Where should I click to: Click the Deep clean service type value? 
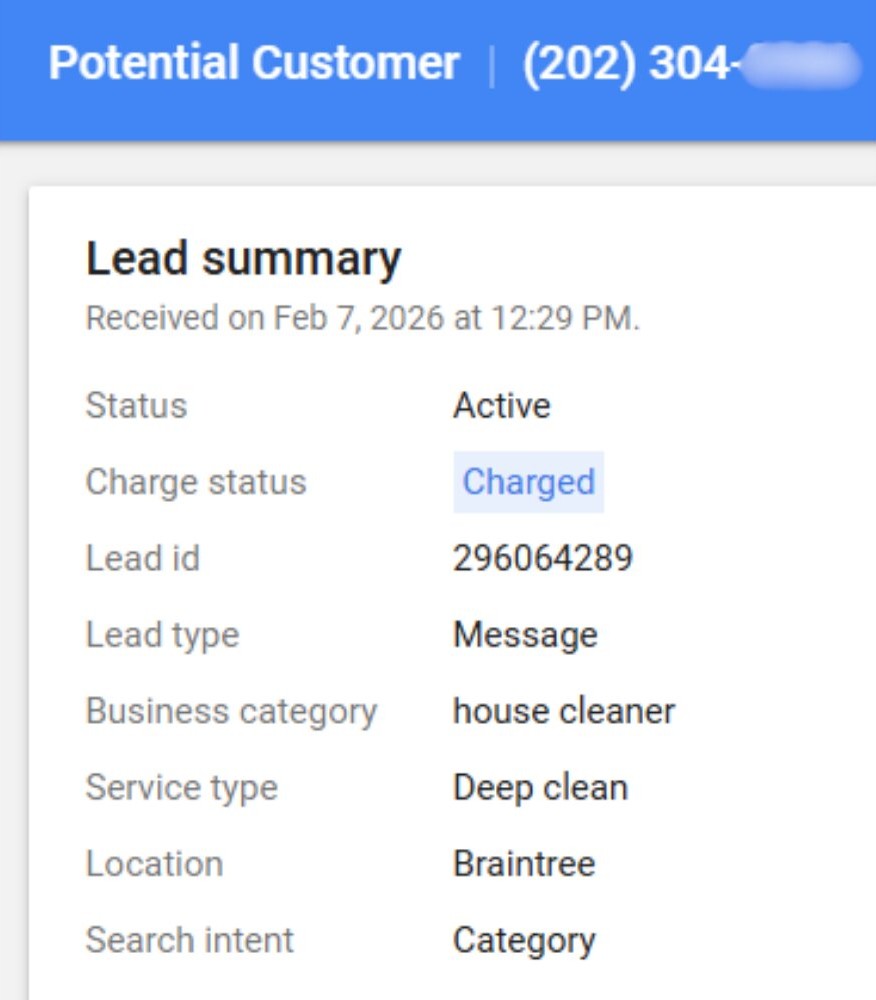(x=540, y=788)
